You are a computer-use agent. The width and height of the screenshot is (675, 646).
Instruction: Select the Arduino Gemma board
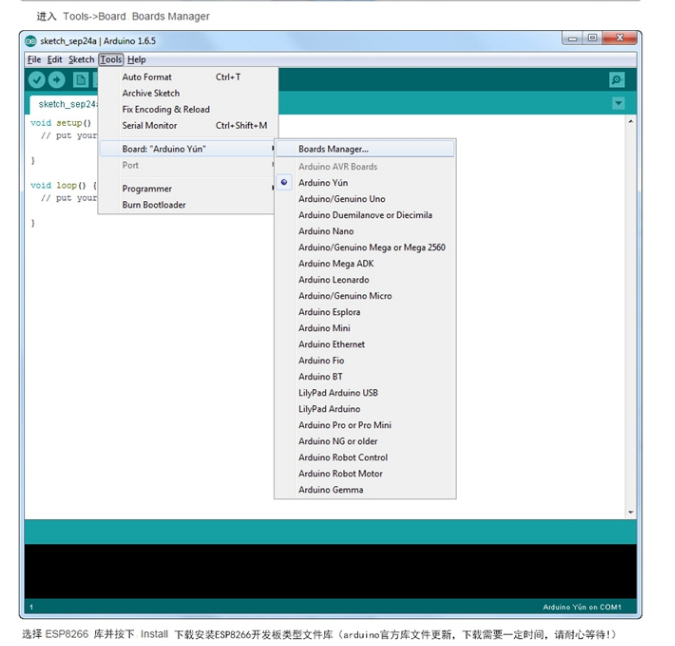[x=365, y=490]
